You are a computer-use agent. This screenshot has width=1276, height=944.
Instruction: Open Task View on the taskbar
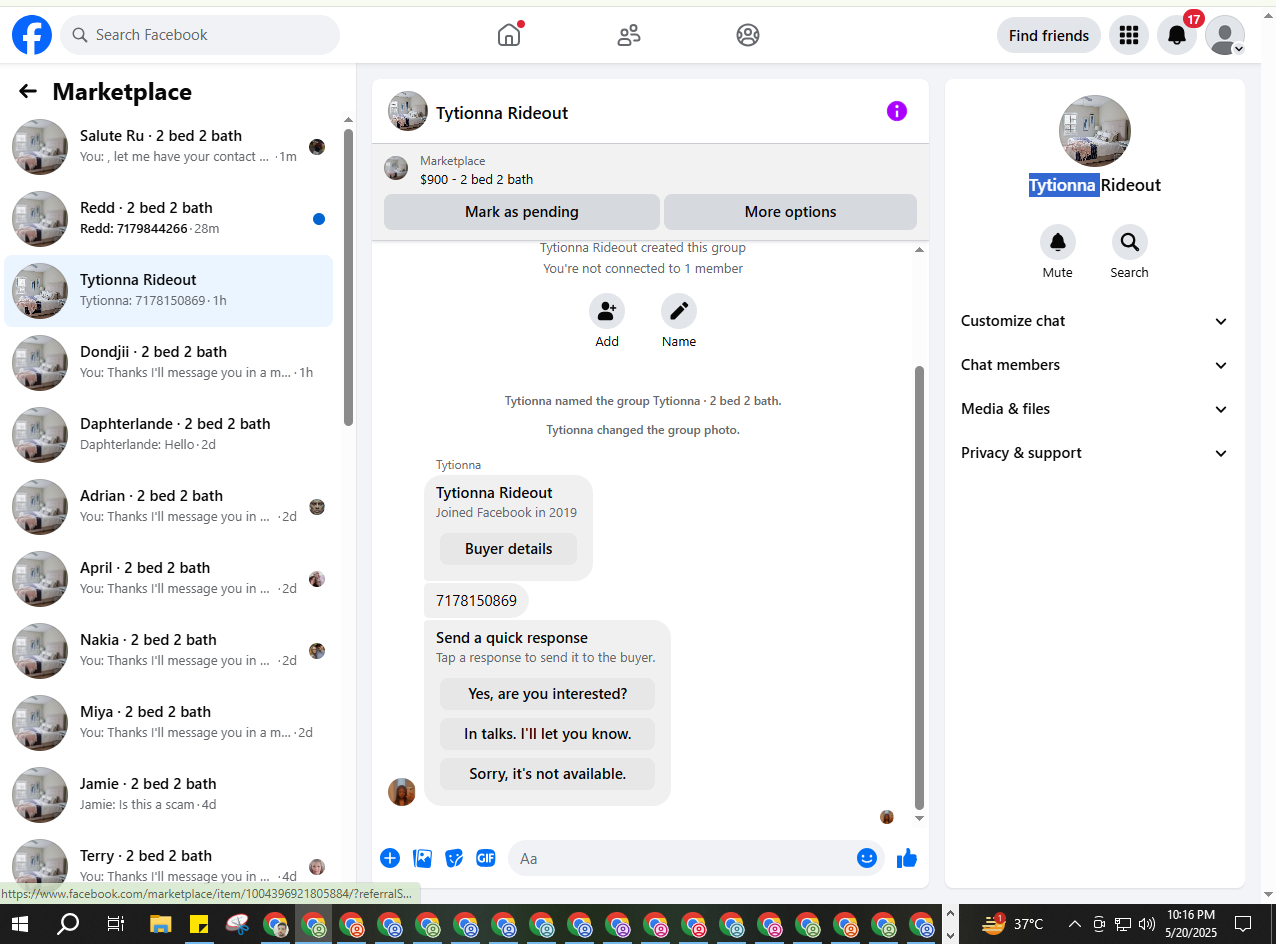pos(116,924)
